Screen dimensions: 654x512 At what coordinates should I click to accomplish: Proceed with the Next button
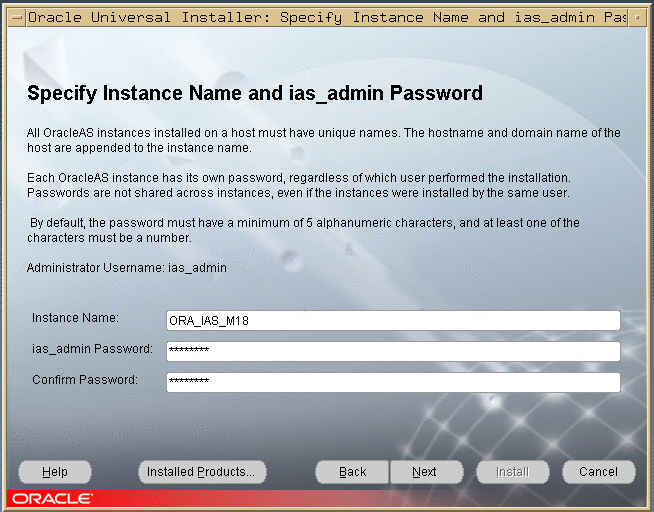[426, 472]
